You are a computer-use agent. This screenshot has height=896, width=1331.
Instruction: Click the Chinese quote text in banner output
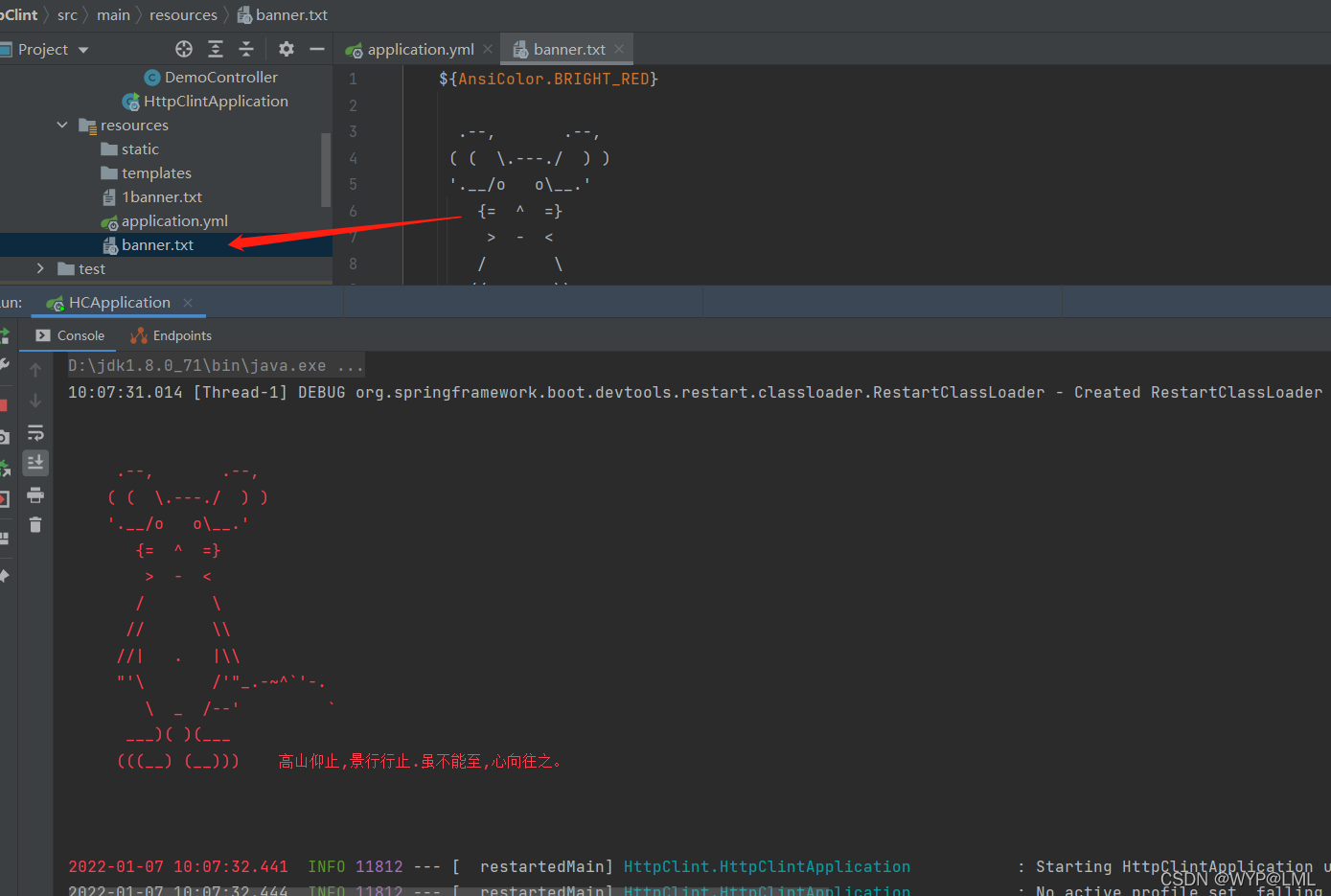[x=420, y=761]
